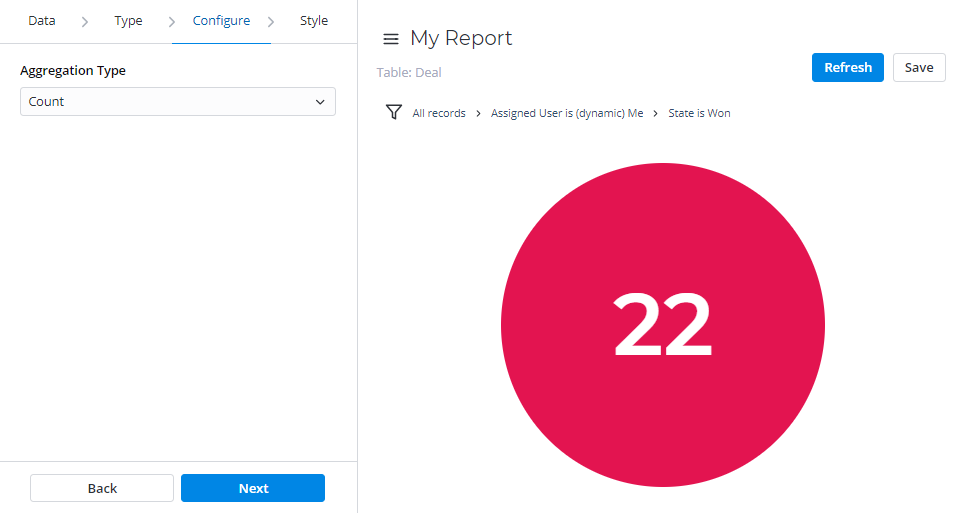Refresh the report

coord(847,68)
